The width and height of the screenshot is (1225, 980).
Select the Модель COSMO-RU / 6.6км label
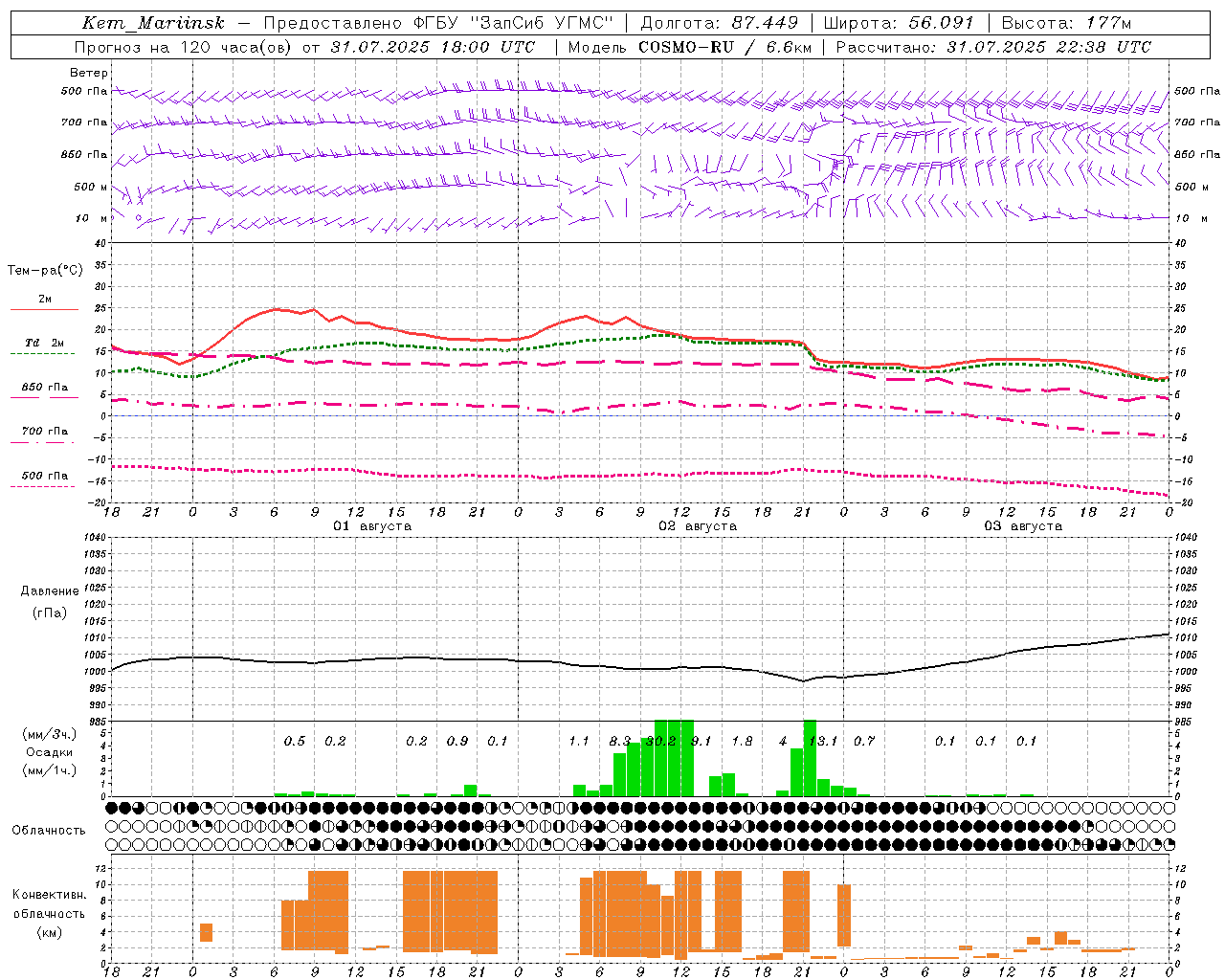tap(690, 47)
